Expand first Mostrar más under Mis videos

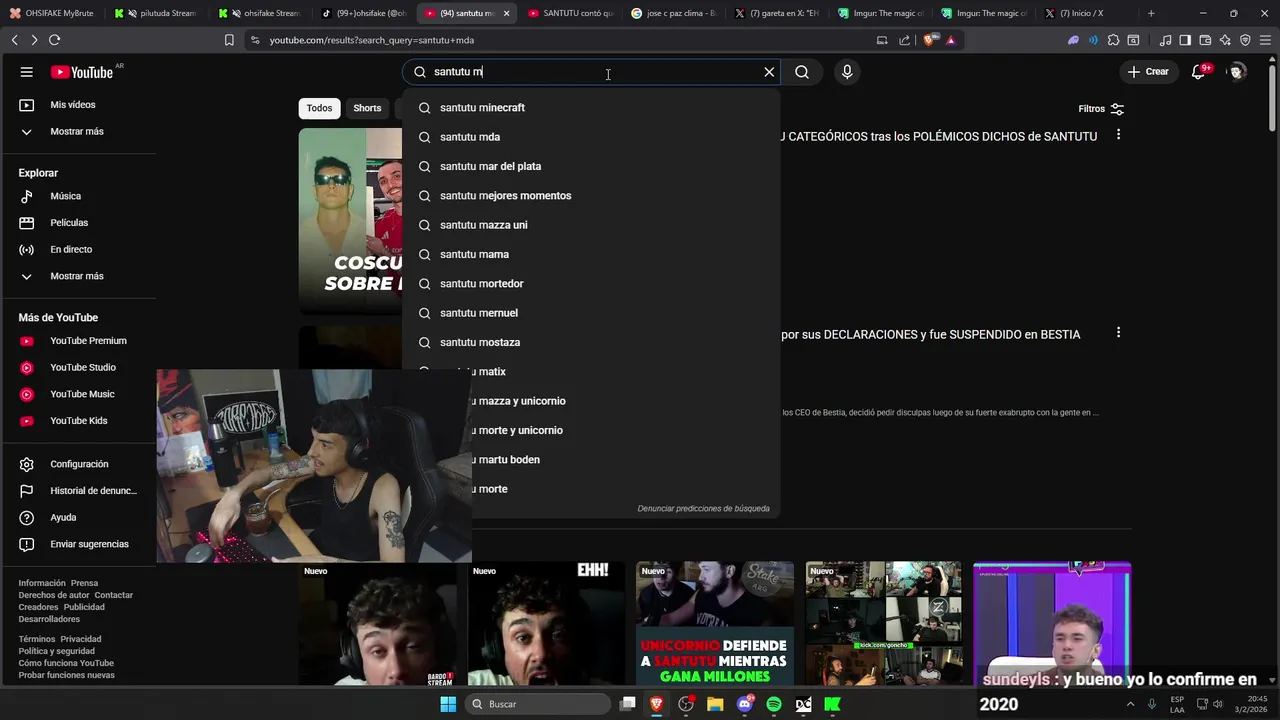pyautogui.click(x=78, y=132)
